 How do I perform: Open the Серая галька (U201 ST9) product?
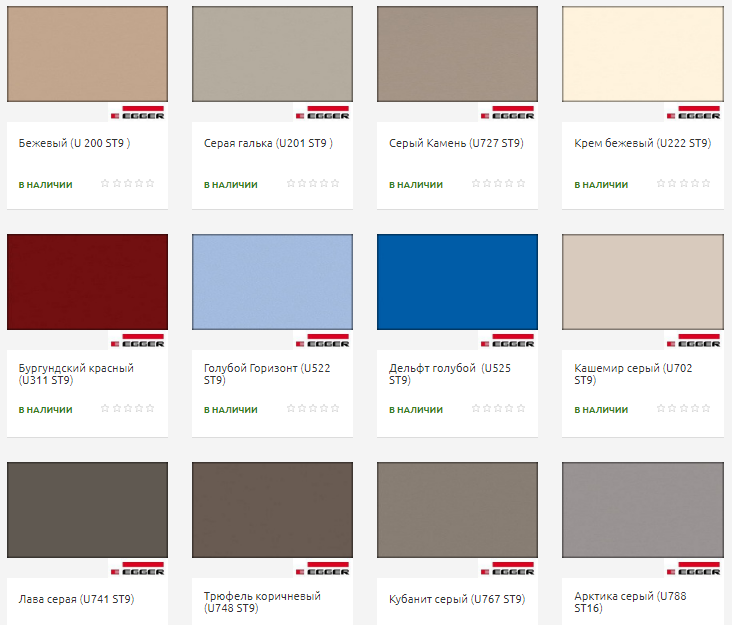(267, 143)
